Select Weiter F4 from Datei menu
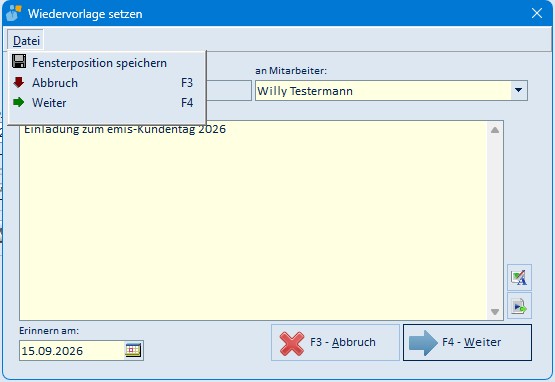Viewport: 555px width, 382px height. click(x=107, y=103)
